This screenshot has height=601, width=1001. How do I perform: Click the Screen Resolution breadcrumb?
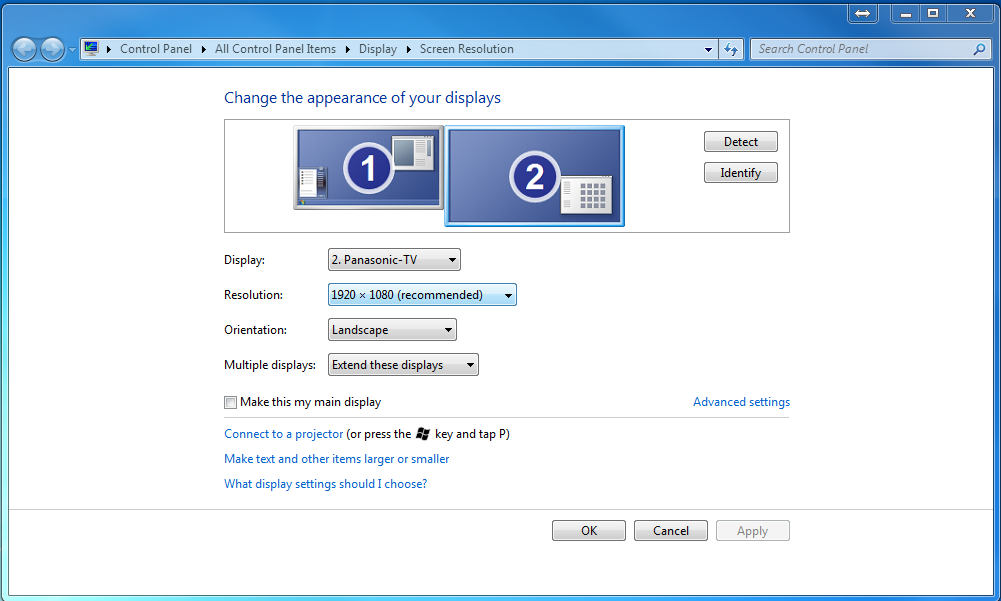(x=466, y=49)
